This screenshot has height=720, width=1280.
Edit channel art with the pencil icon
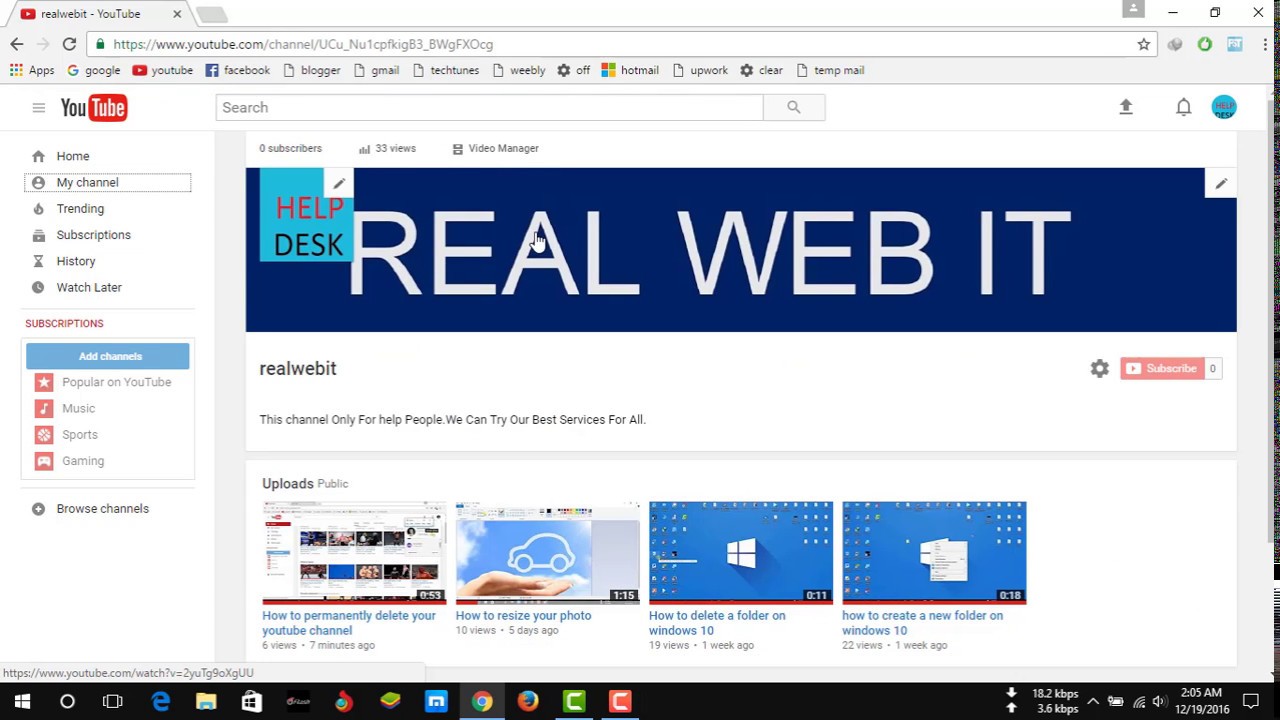point(1221,183)
